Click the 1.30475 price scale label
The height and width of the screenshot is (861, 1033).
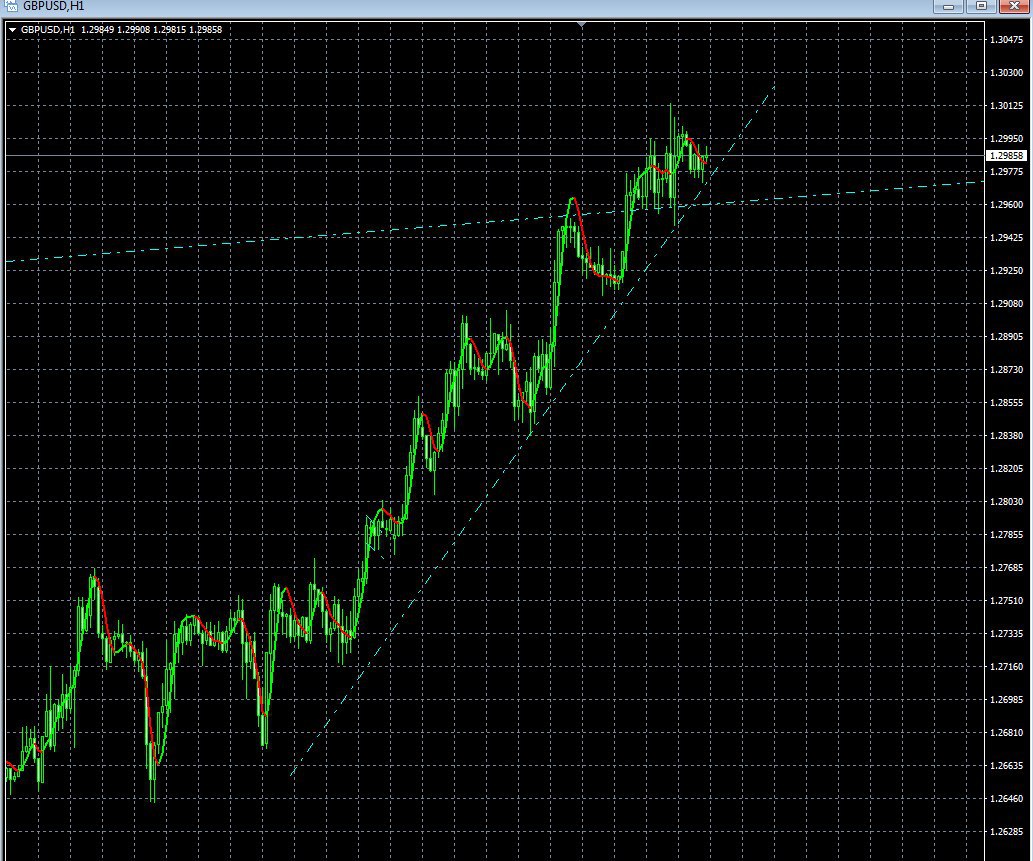click(1006, 40)
